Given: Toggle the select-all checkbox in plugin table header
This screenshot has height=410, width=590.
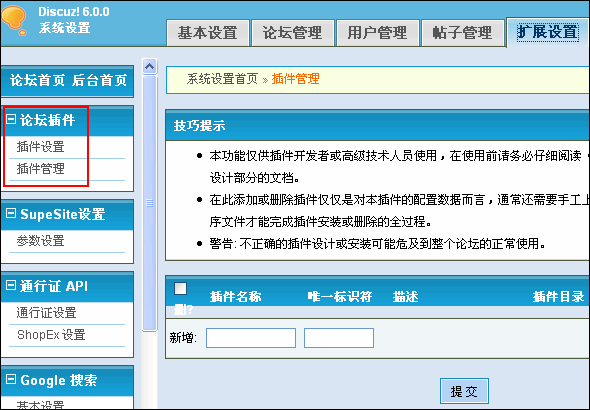Looking at the screenshot, I should pyautogui.click(x=180, y=289).
